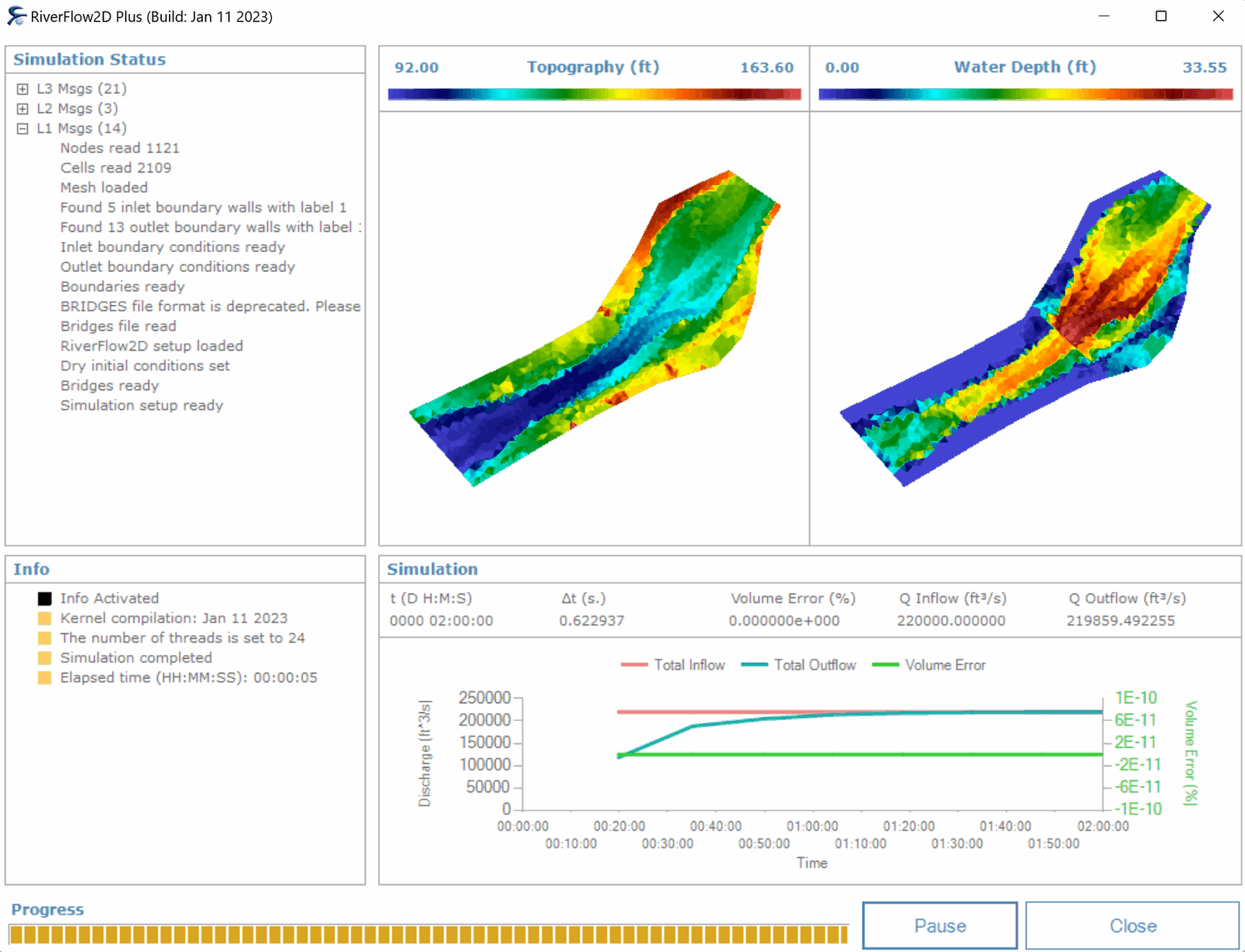Expand the L2 Msgs (3) node
The height and width of the screenshot is (952, 1245).
[x=23, y=109]
